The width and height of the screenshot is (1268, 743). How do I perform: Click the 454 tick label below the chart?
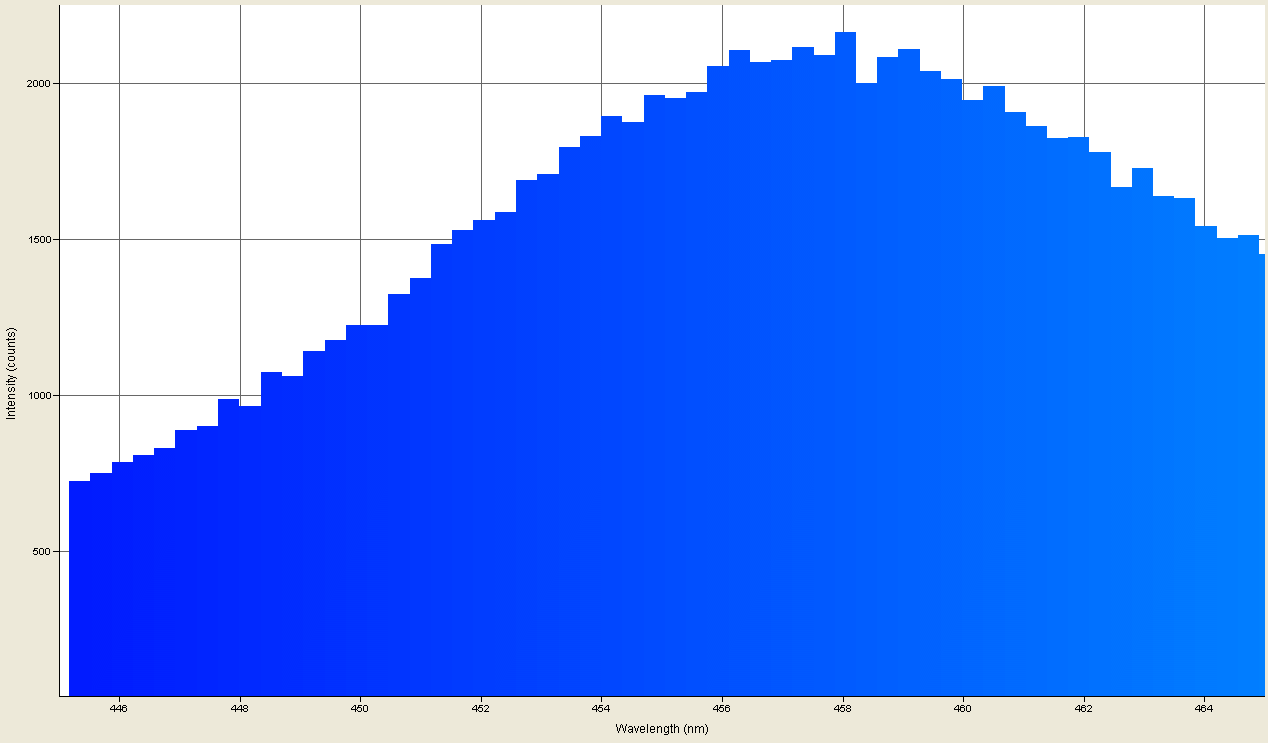tap(601, 709)
